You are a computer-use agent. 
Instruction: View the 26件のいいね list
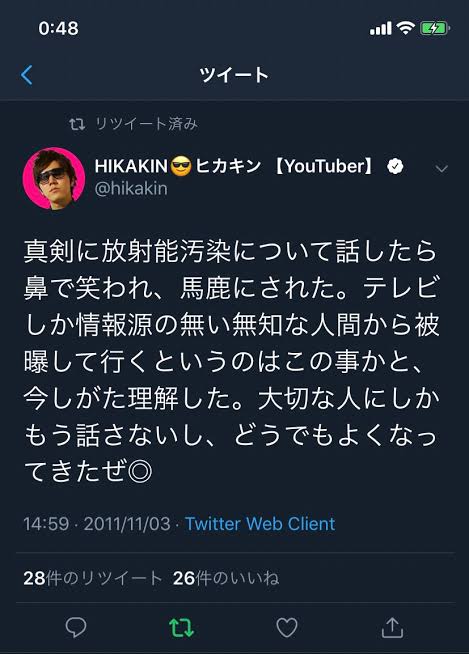(226, 578)
